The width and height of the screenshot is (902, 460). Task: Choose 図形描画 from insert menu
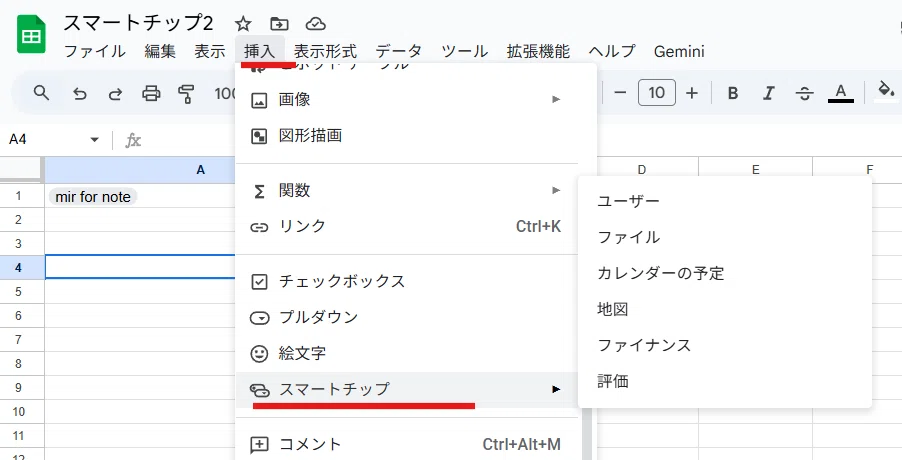coord(407,136)
